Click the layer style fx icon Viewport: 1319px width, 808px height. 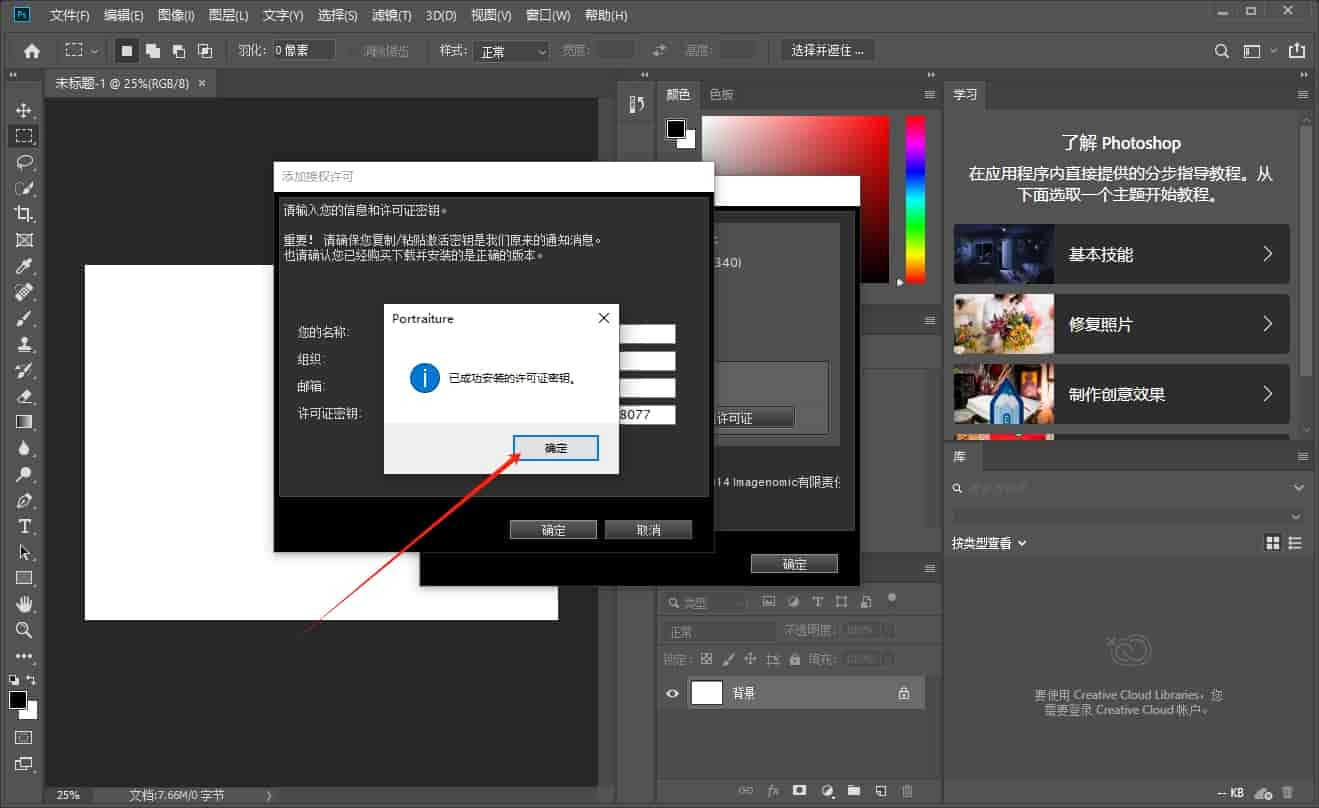tap(773, 790)
